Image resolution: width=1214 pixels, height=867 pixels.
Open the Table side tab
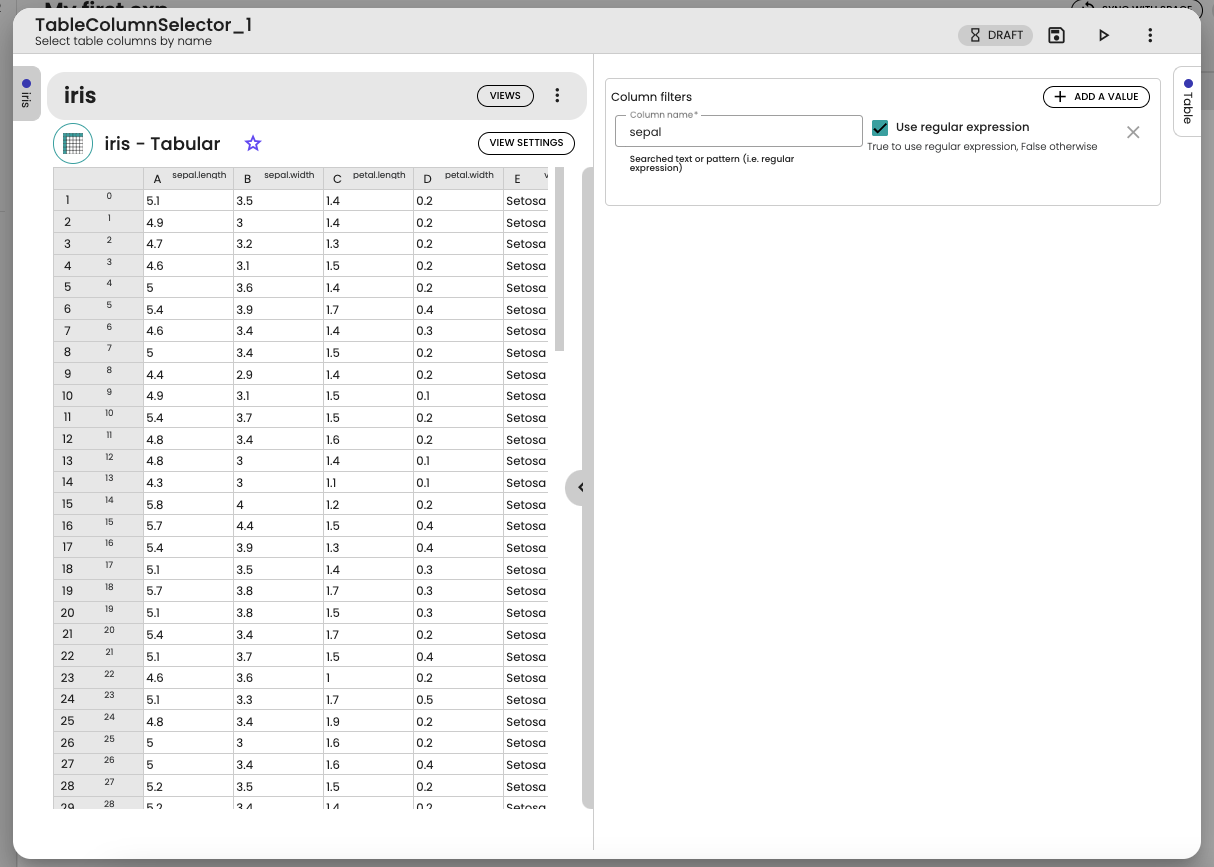coord(1187,100)
